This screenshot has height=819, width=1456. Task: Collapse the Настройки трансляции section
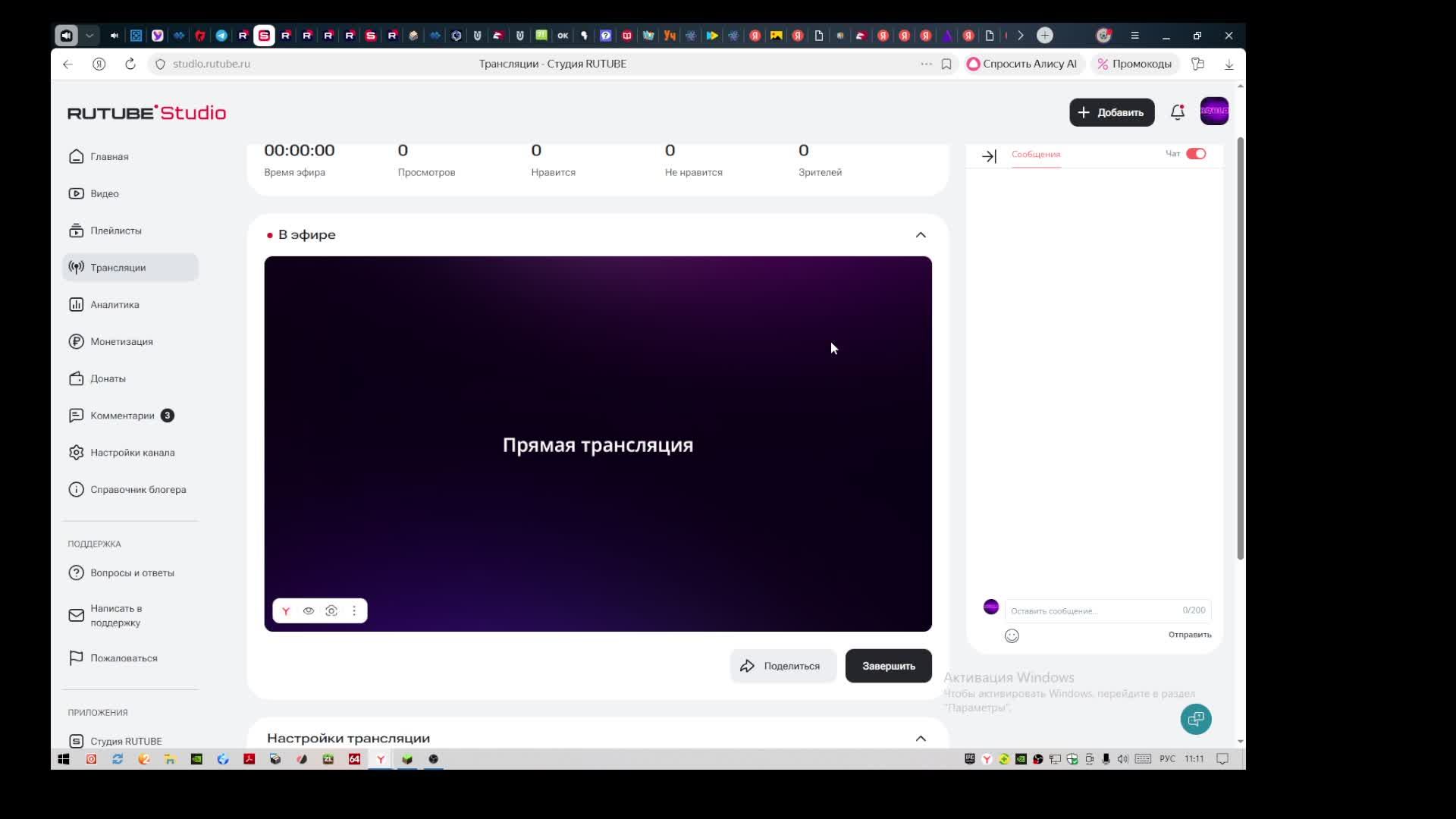click(921, 739)
